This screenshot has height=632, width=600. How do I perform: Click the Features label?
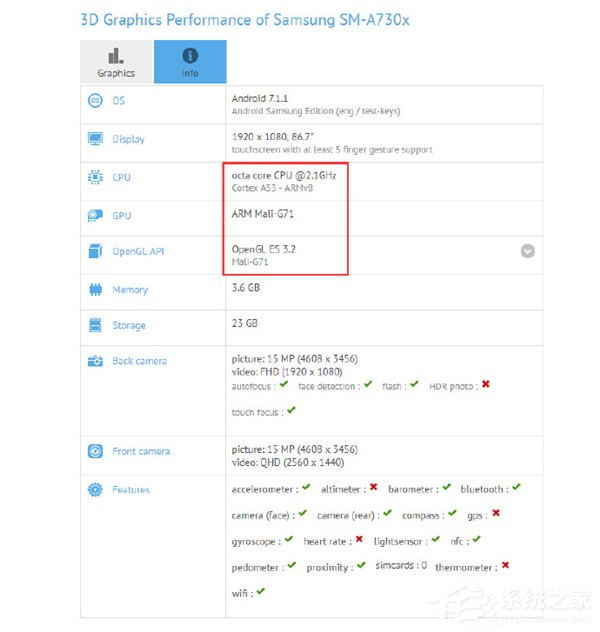click(x=131, y=490)
